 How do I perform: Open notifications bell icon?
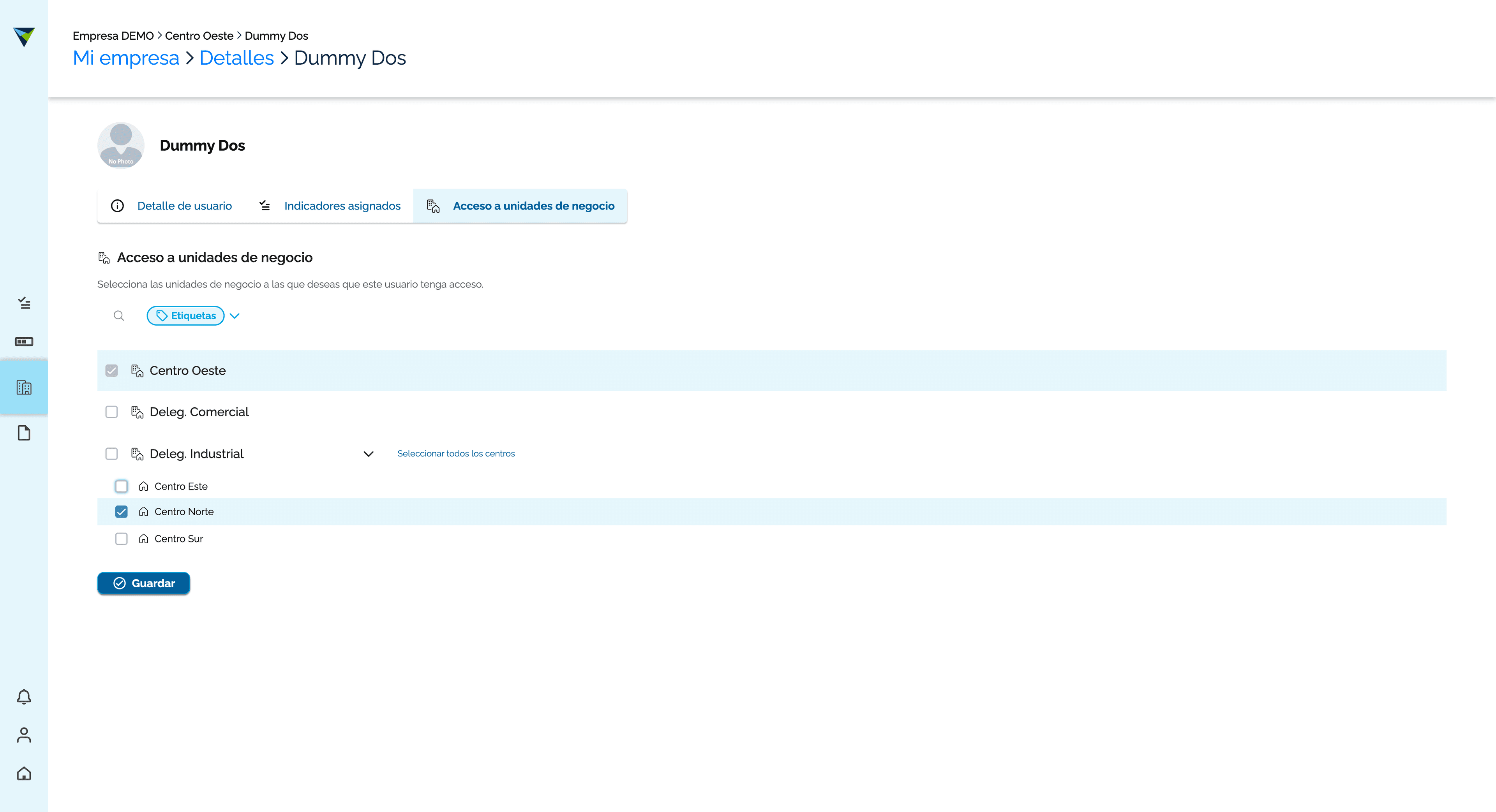tap(24, 696)
